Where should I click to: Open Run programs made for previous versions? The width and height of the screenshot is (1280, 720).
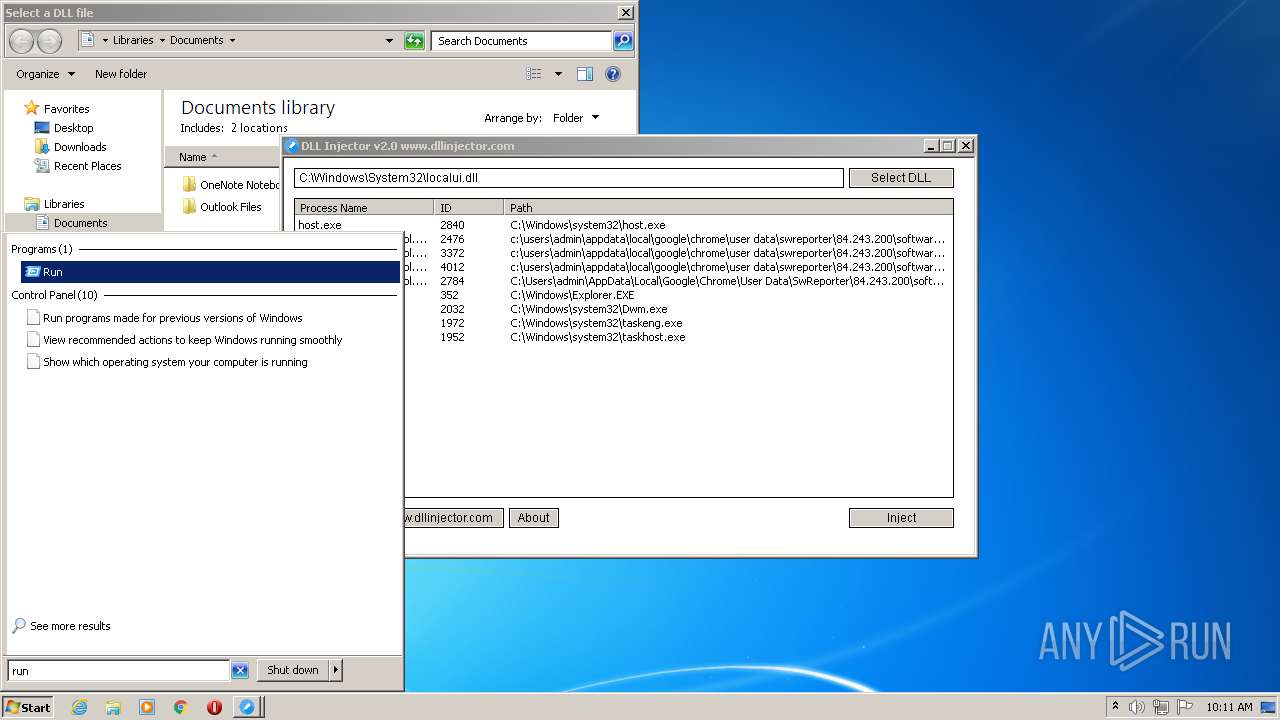coord(172,318)
